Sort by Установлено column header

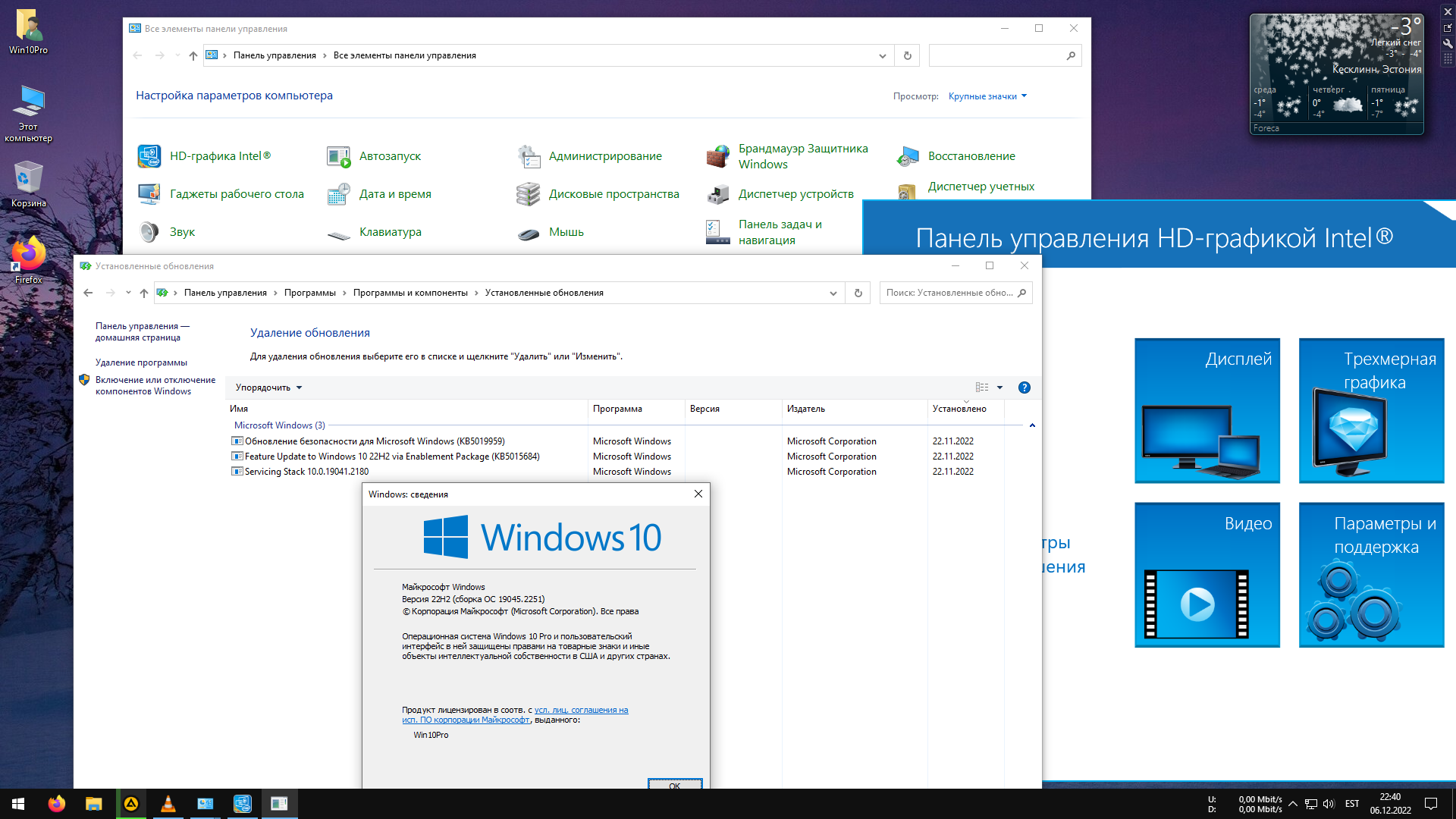[x=965, y=409]
